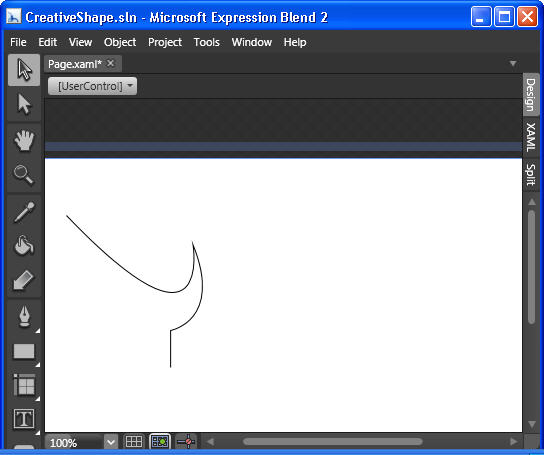Select the Eyedropper tool
Screen dimensions: 544x455
[24, 212]
